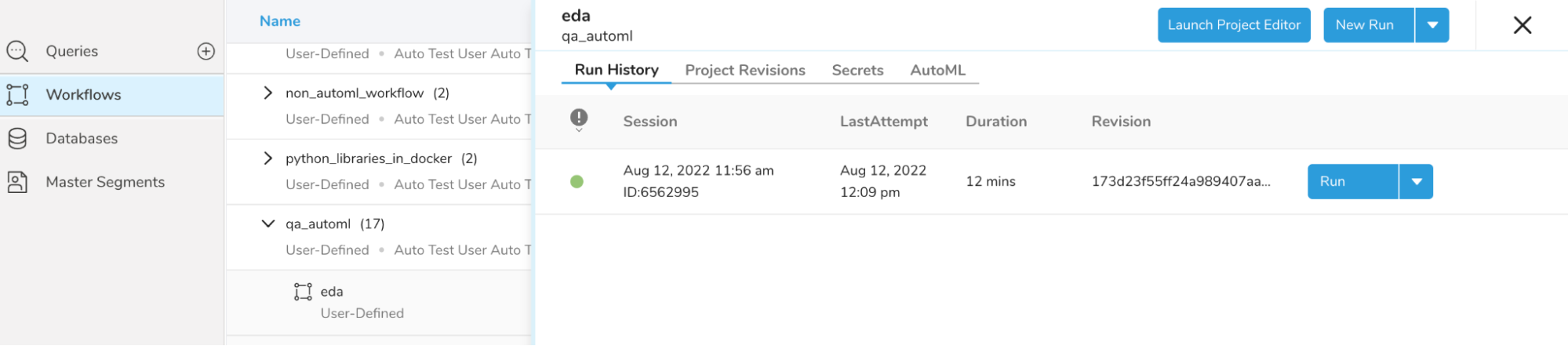Click the Workflows sidebar icon
Image resolution: width=1568 pixels, height=346 pixels.
coord(17,95)
